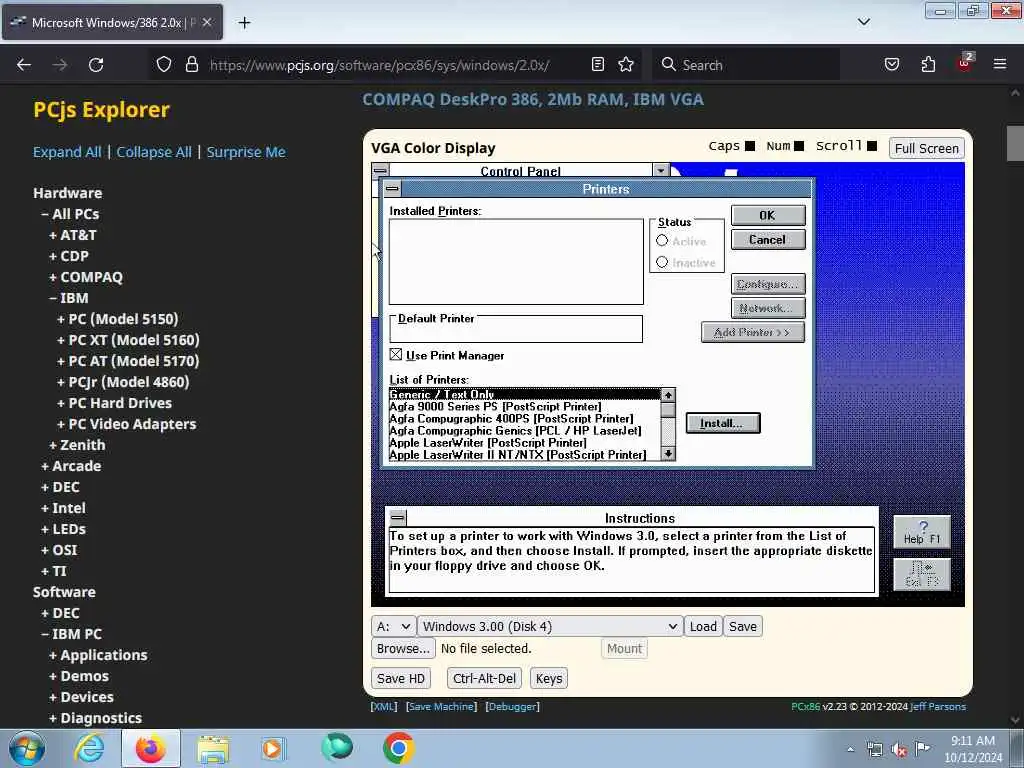Expand the Applications tree node
The width and height of the screenshot is (1024, 768).
click(98, 655)
